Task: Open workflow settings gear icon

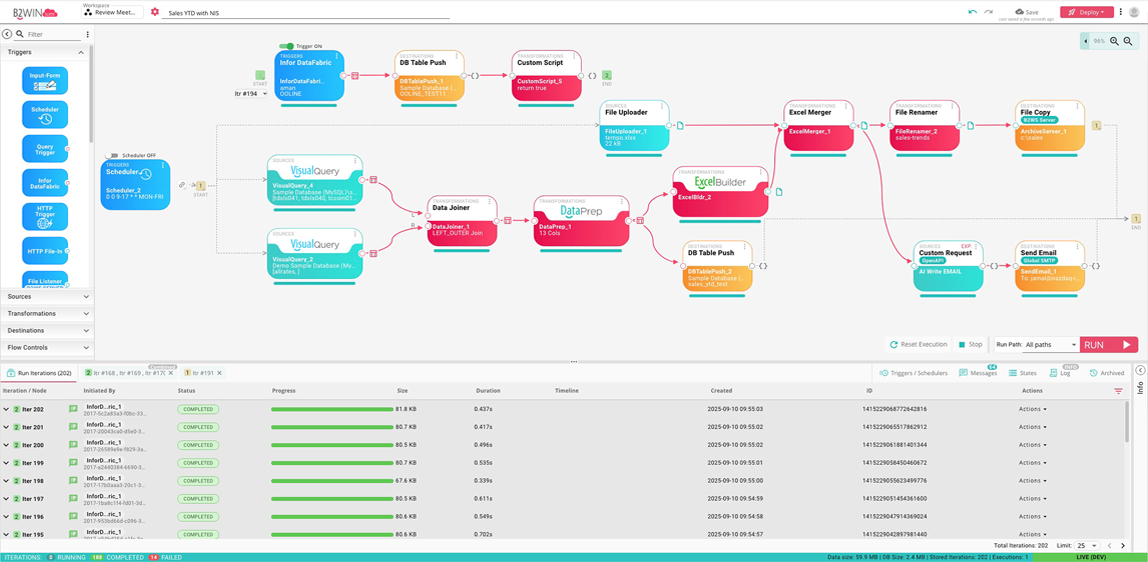Action: click(x=154, y=12)
